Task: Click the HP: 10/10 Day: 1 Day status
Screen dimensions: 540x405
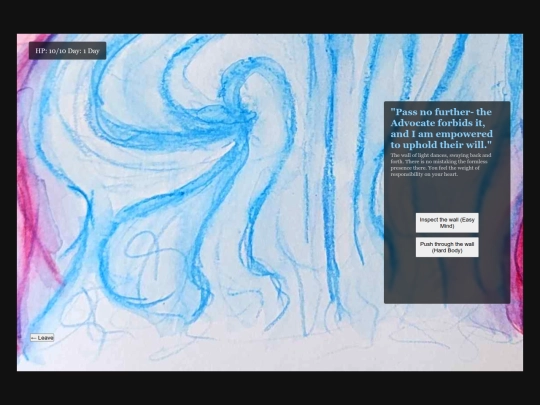Action: pos(68,51)
